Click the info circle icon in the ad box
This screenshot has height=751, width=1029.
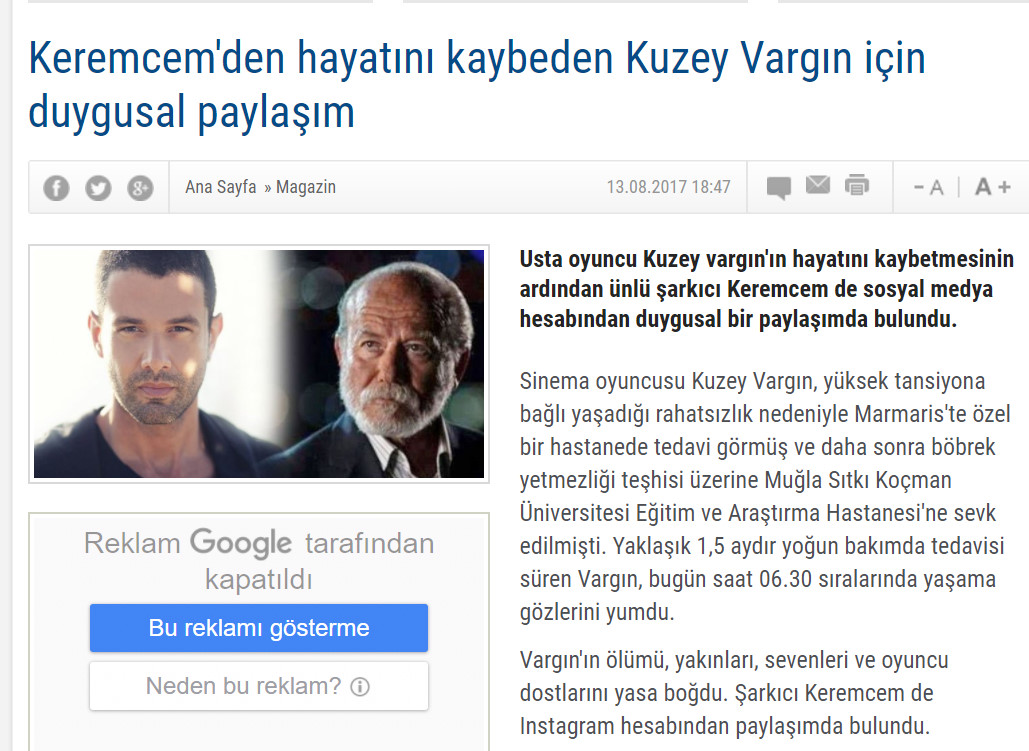[360, 687]
